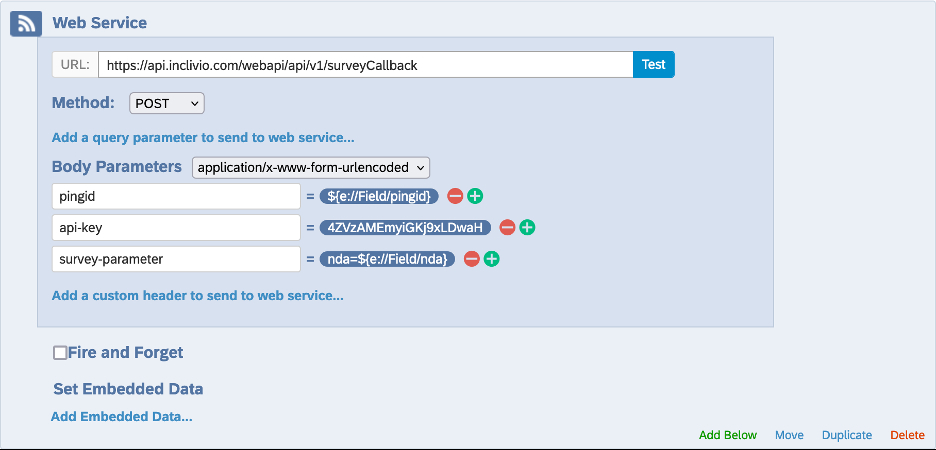936x450 pixels.
Task: Click Add a custom header link
Action: pyautogui.click(x=197, y=295)
